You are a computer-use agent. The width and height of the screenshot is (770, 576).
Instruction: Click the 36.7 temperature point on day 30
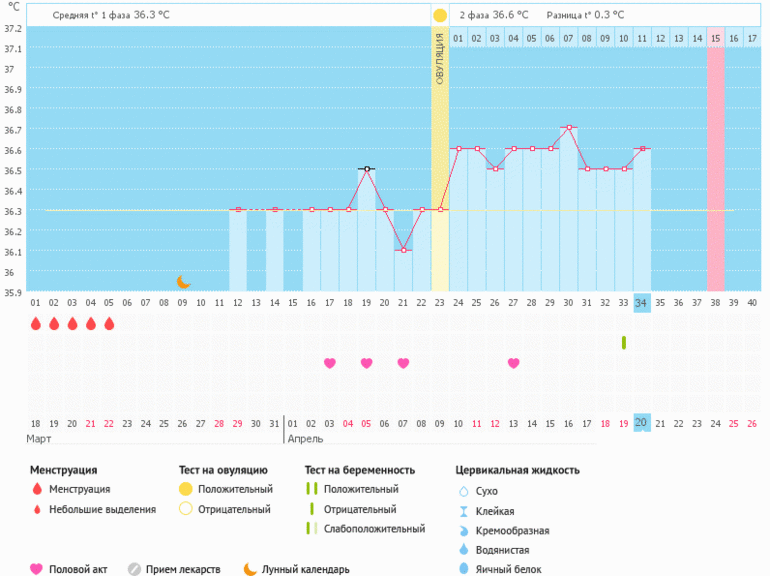568,128
